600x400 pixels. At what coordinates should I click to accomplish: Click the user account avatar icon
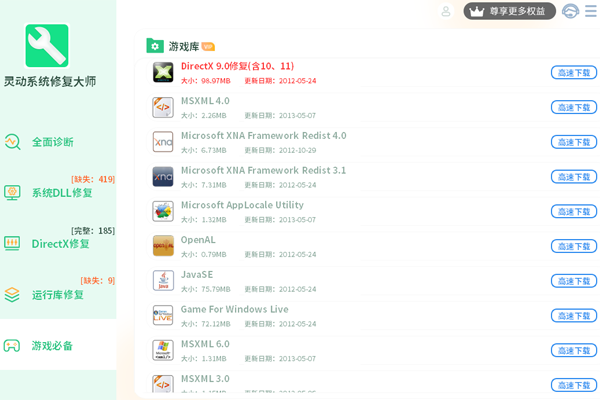[x=446, y=12]
